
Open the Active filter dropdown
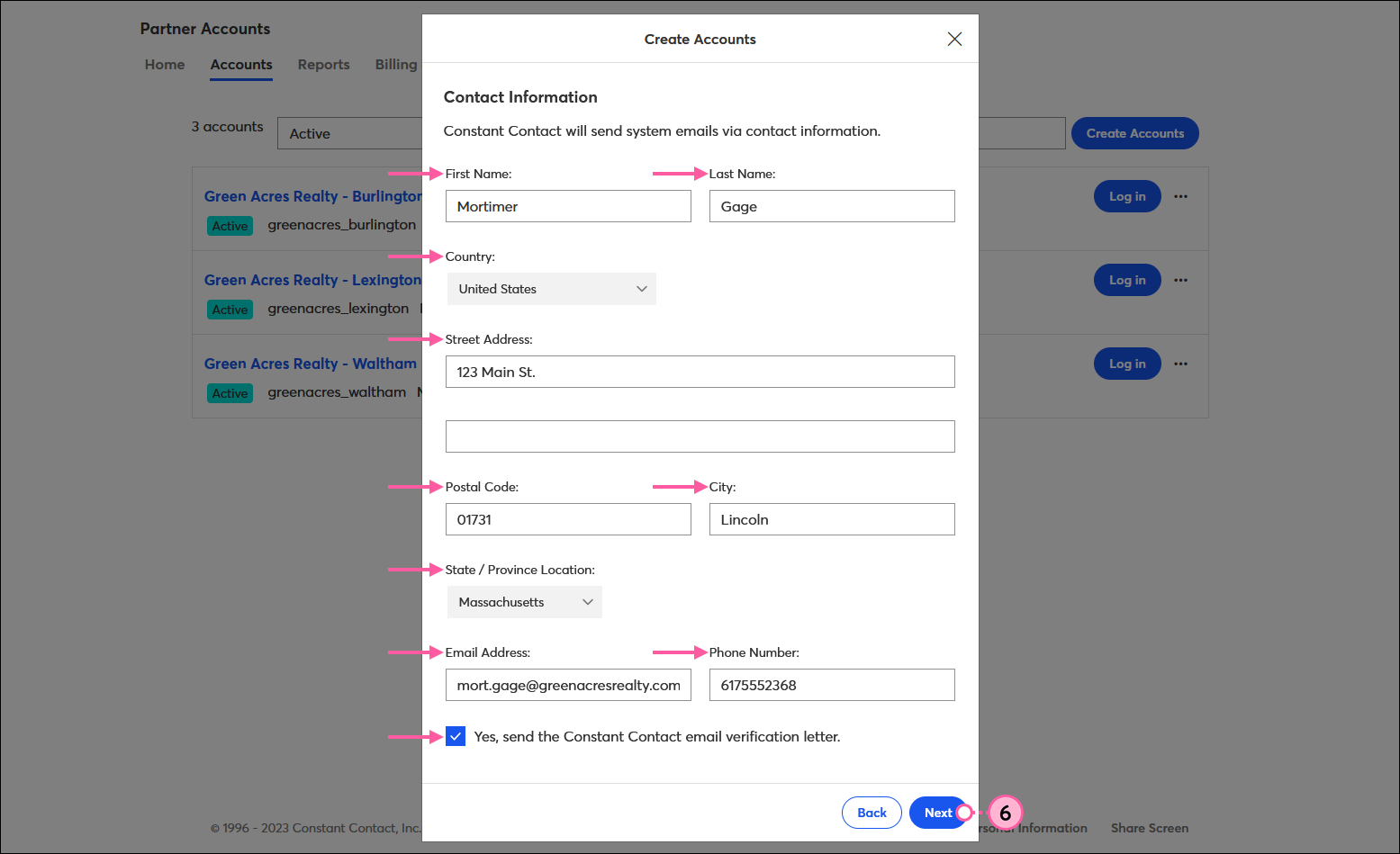(x=350, y=133)
